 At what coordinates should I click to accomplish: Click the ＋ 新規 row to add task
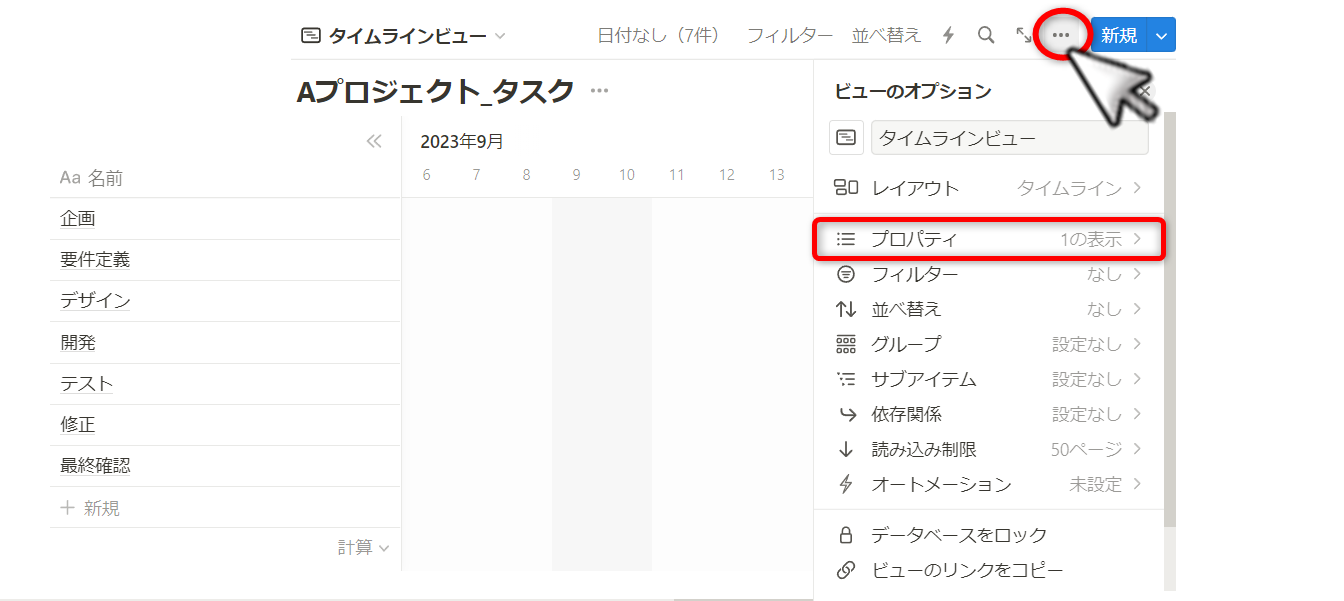pos(91,508)
